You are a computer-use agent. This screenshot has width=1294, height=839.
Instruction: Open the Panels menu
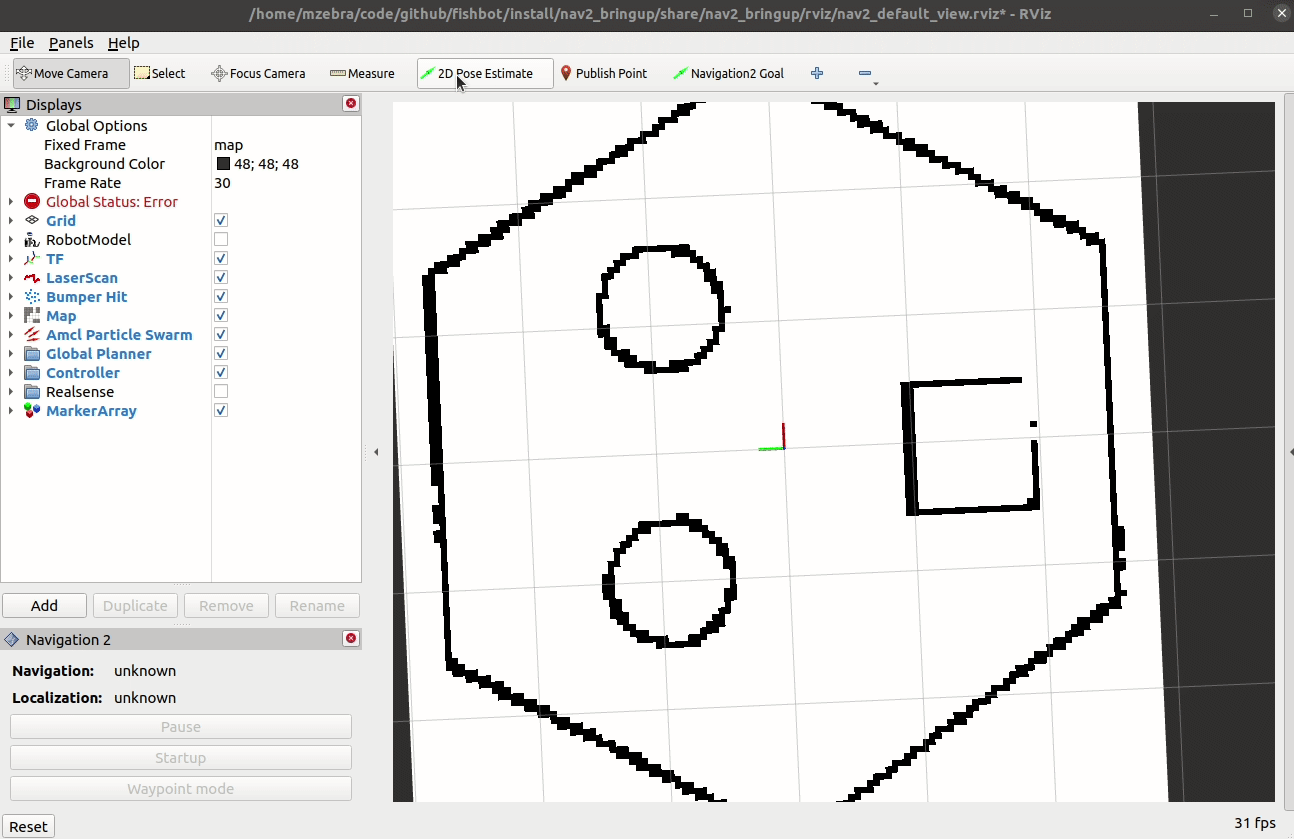[x=70, y=43]
